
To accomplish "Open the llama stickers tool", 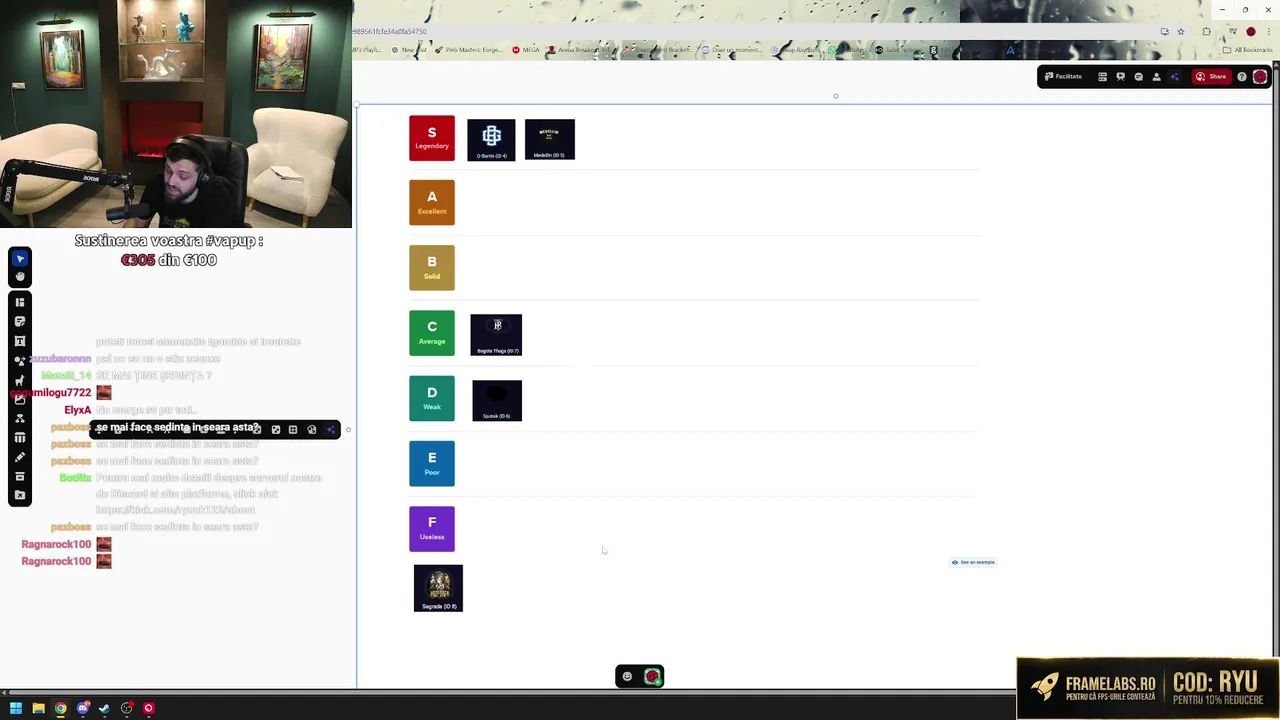I will tap(20, 380).
